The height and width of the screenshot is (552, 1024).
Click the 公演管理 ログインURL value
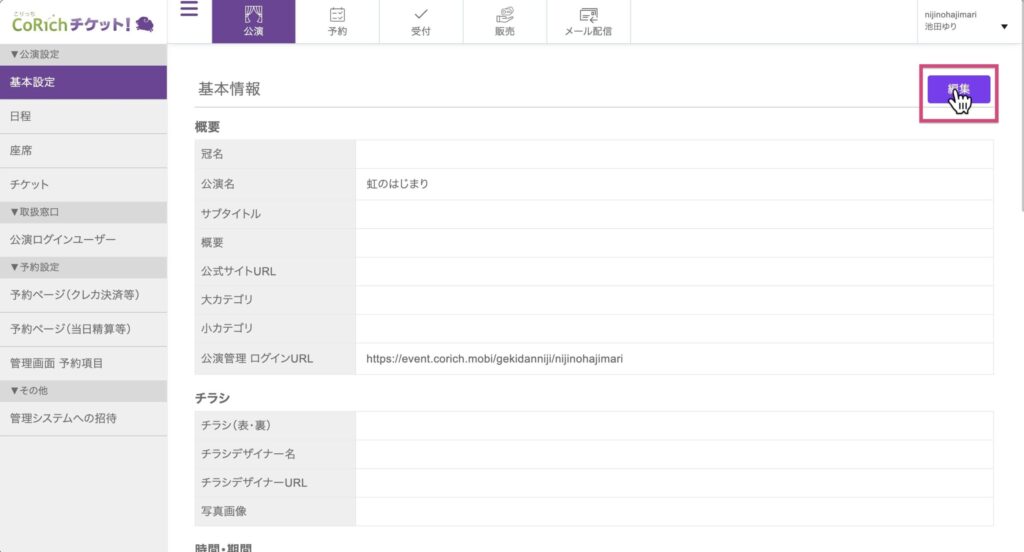coord(494,357)
